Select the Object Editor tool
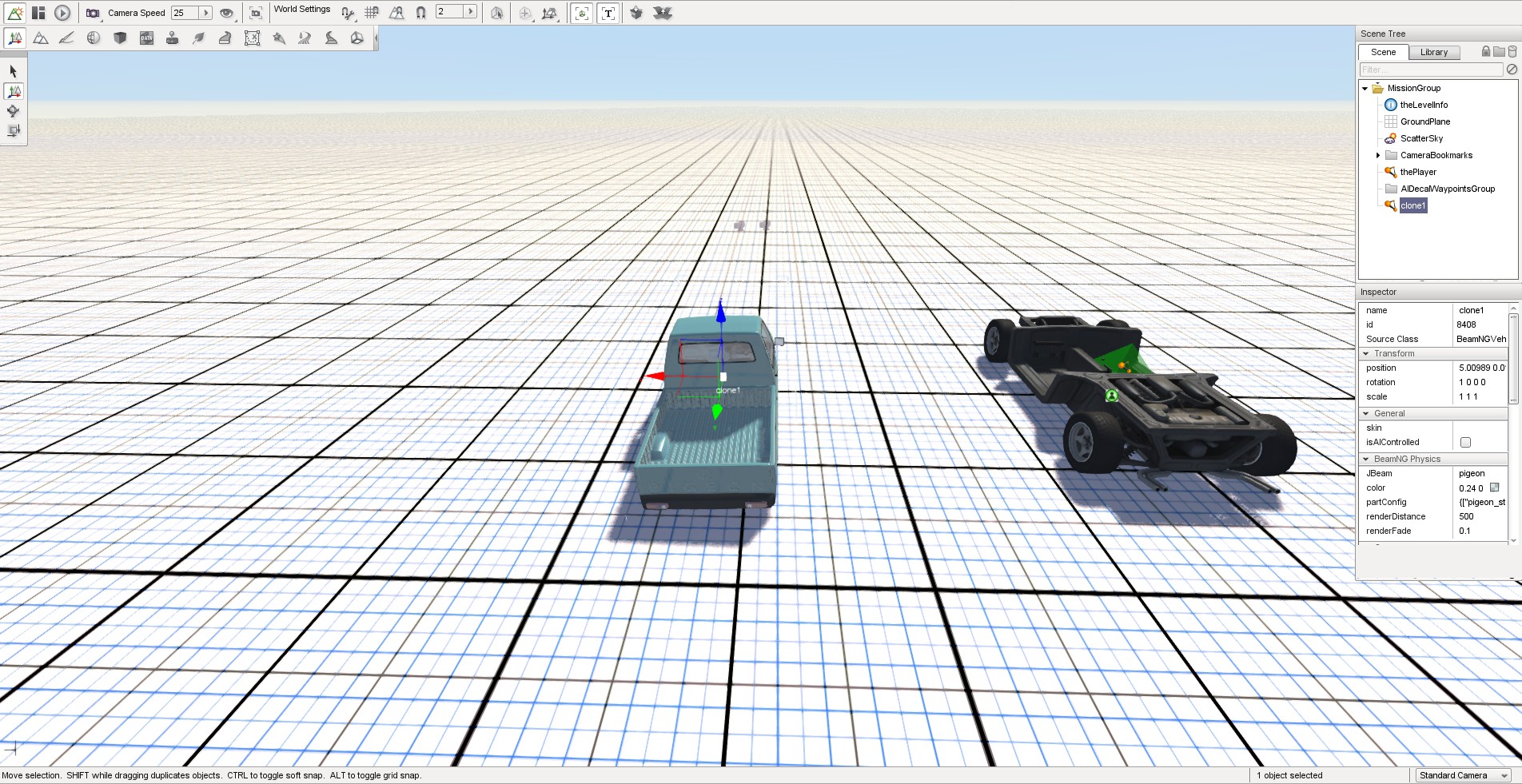The width and height of the screenshot is (1522, 784). 15,38
